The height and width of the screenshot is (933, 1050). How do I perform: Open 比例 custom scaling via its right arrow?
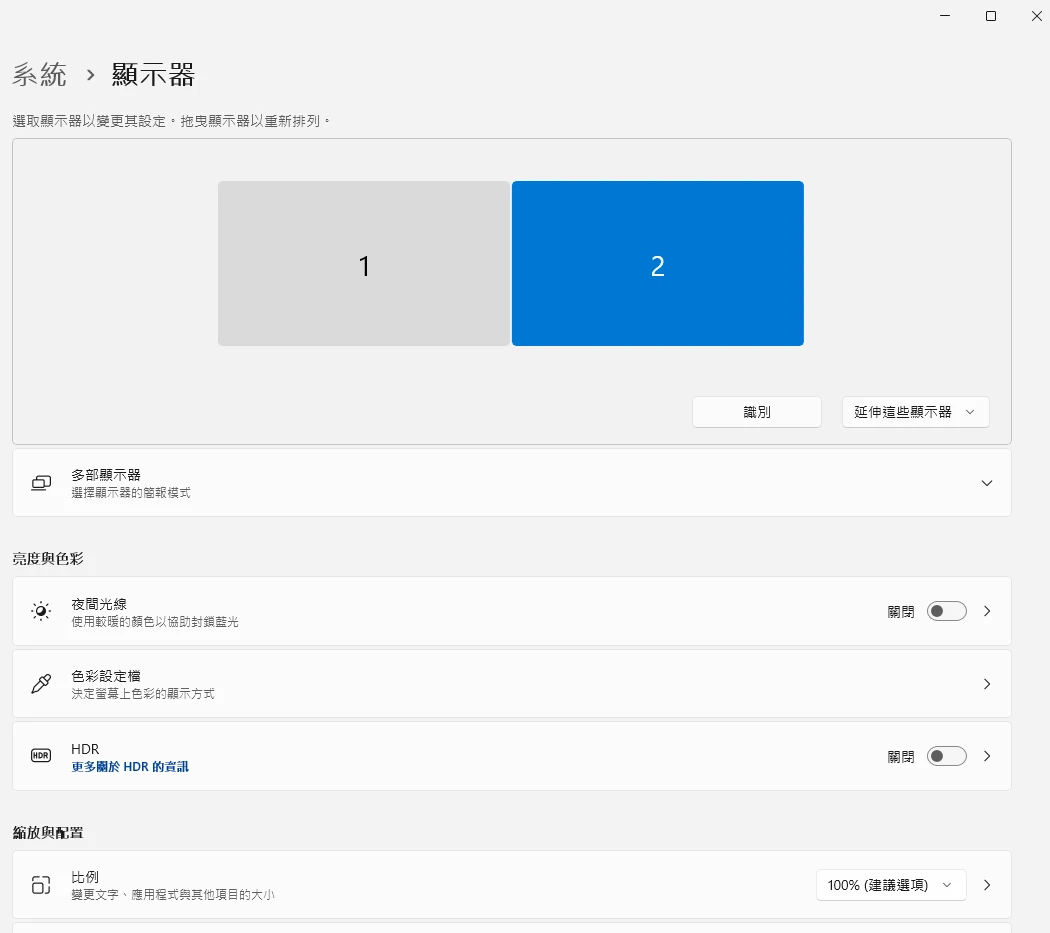[987, 885]
